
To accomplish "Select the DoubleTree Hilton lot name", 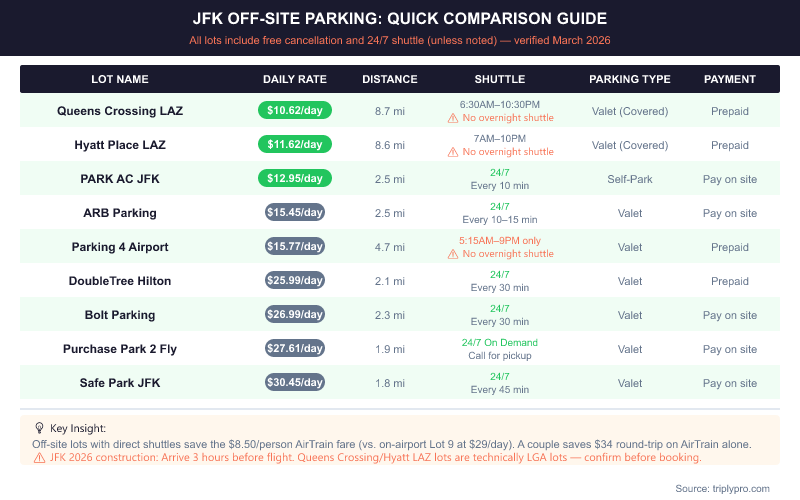I will click(120, 281).
